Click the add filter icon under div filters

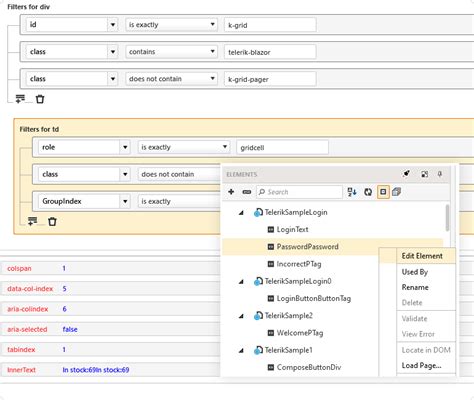click(x=20, y=99)
